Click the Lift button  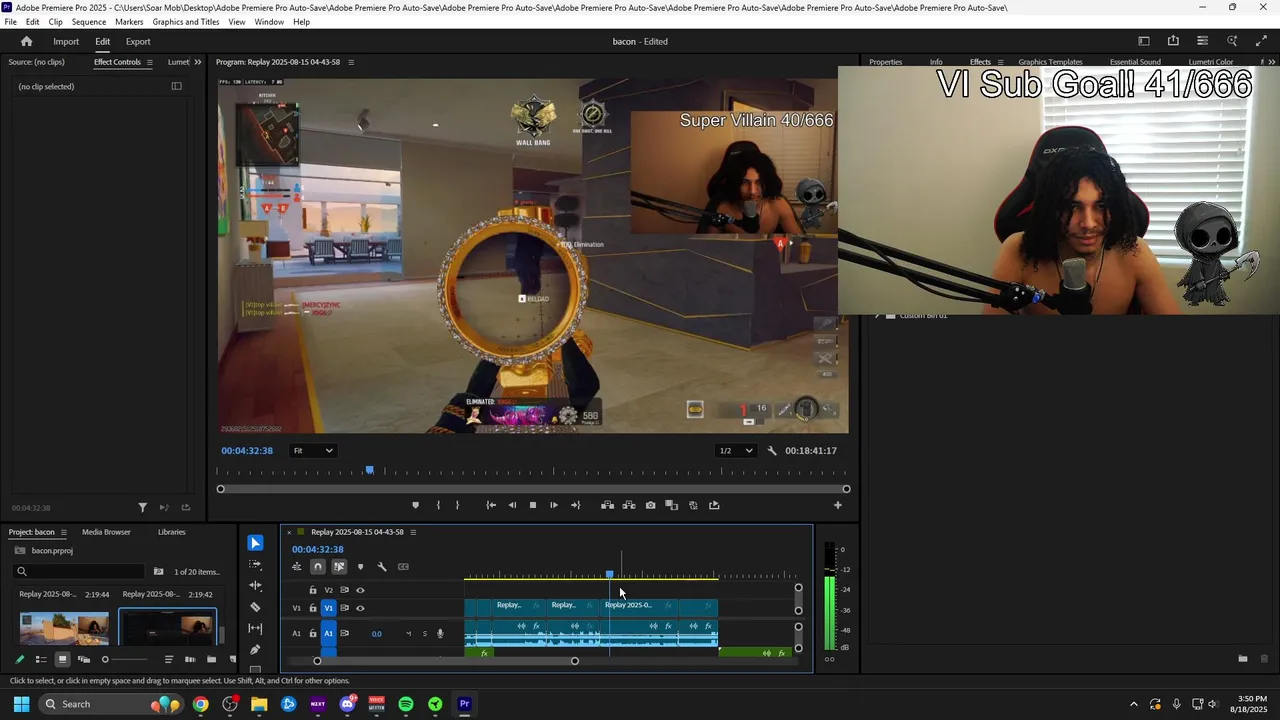click(607, 505)
